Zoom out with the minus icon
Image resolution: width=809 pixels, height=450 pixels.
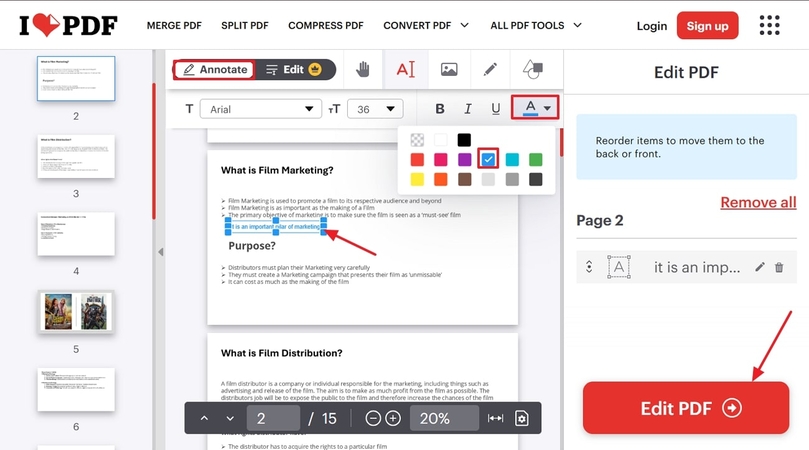click(x=373, y=418)
